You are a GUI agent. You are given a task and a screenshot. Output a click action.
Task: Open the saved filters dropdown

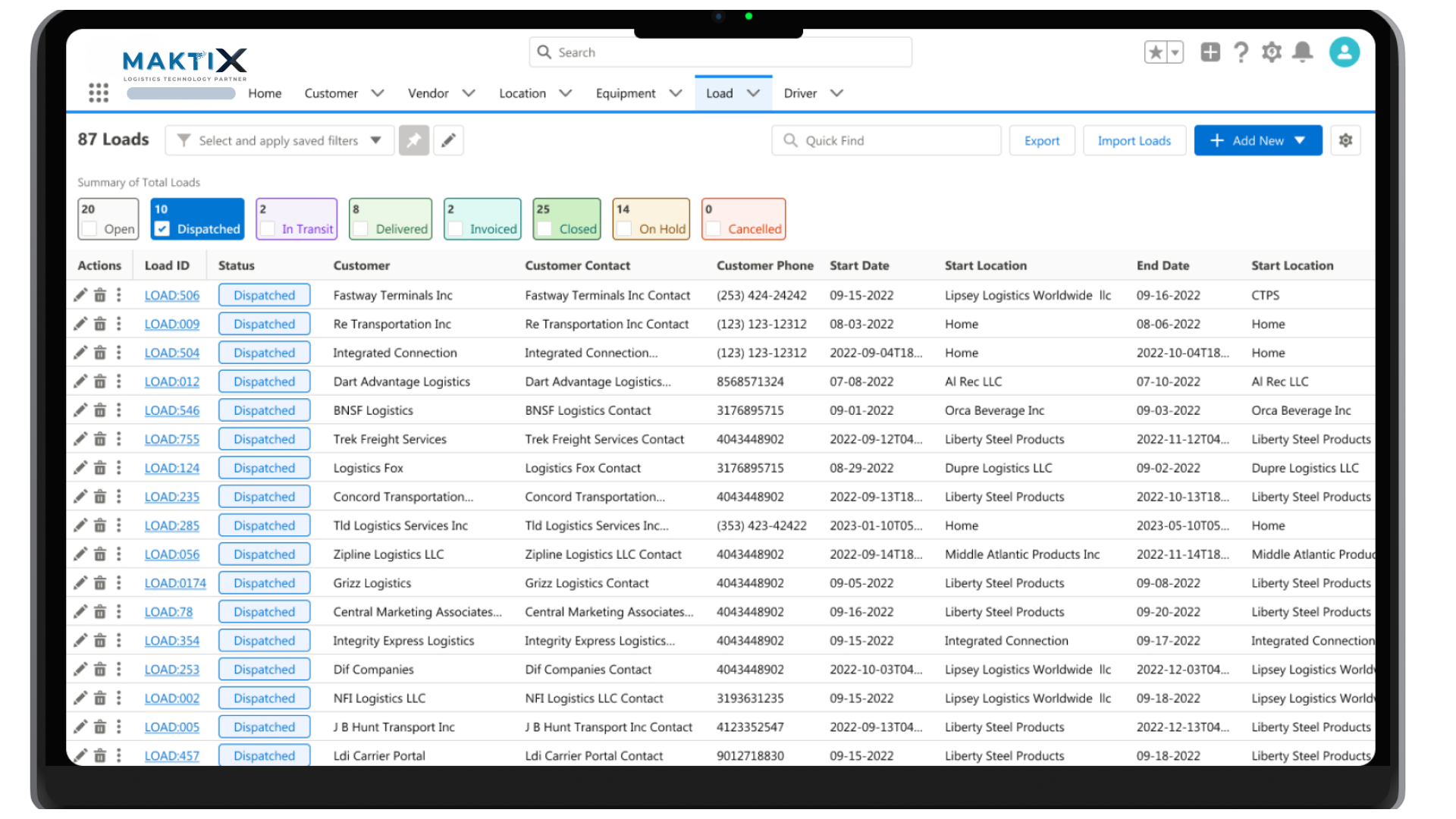280,140
